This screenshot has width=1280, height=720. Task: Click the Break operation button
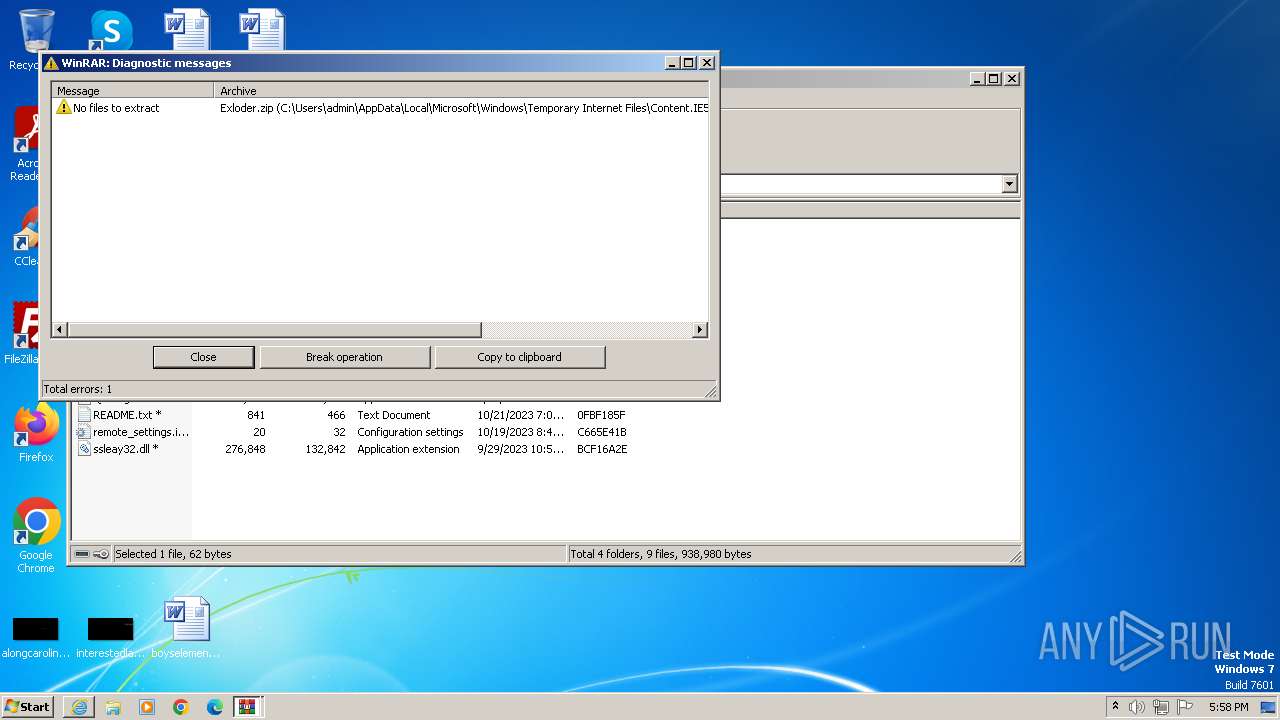[x=344, y=357]
